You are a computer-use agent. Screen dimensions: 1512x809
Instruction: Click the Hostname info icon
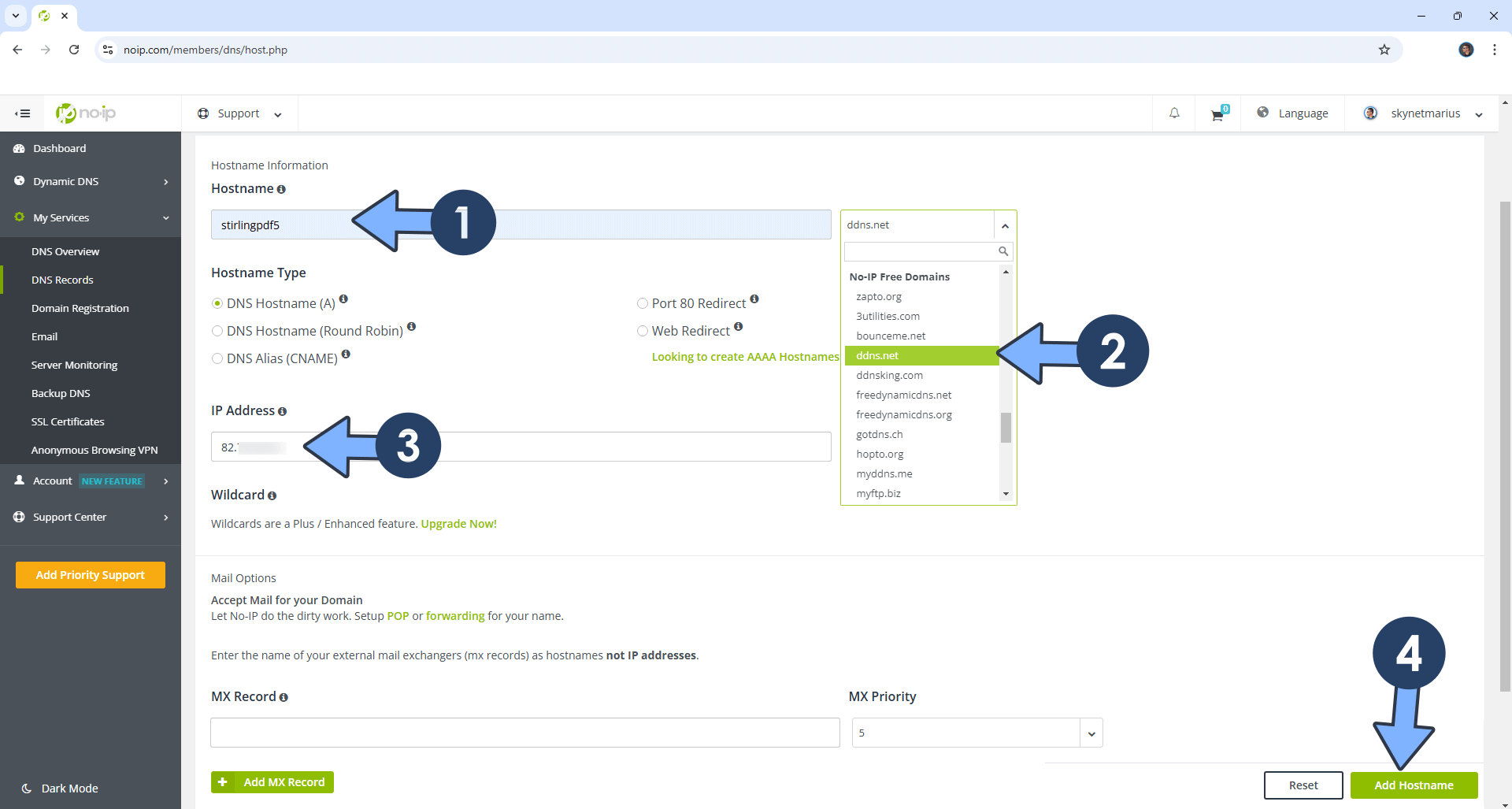click(281, 190)
